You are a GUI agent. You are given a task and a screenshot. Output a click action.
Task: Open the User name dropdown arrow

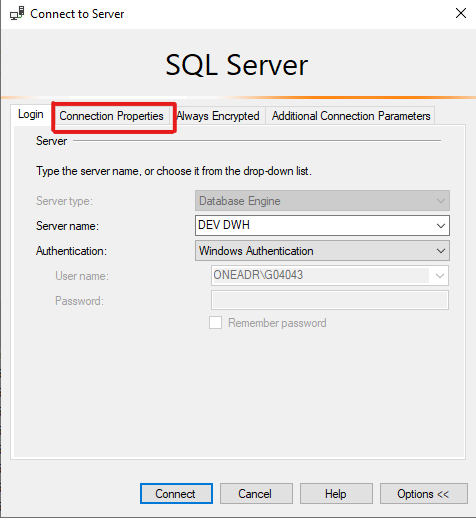440,276
